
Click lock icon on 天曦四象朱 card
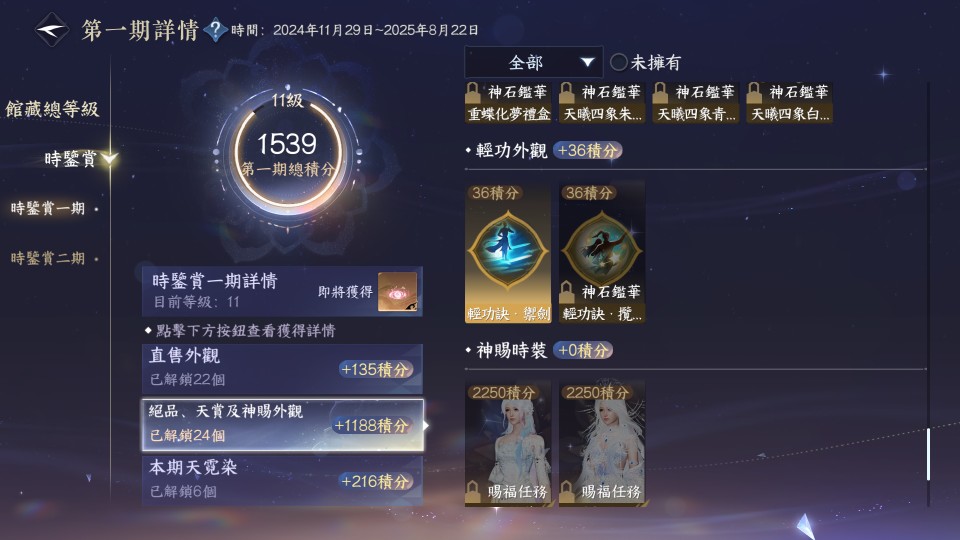click(x=567, y=93)
